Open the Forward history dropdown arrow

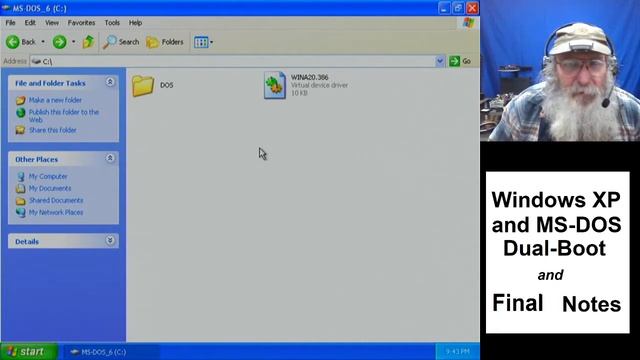[73, 42]
